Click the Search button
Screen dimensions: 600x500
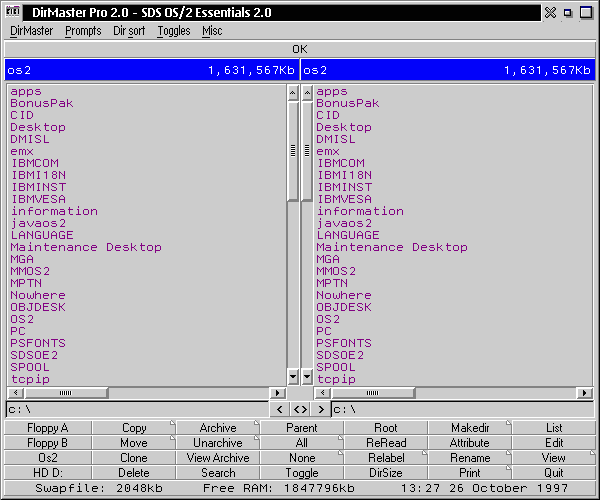coord(218,472)
